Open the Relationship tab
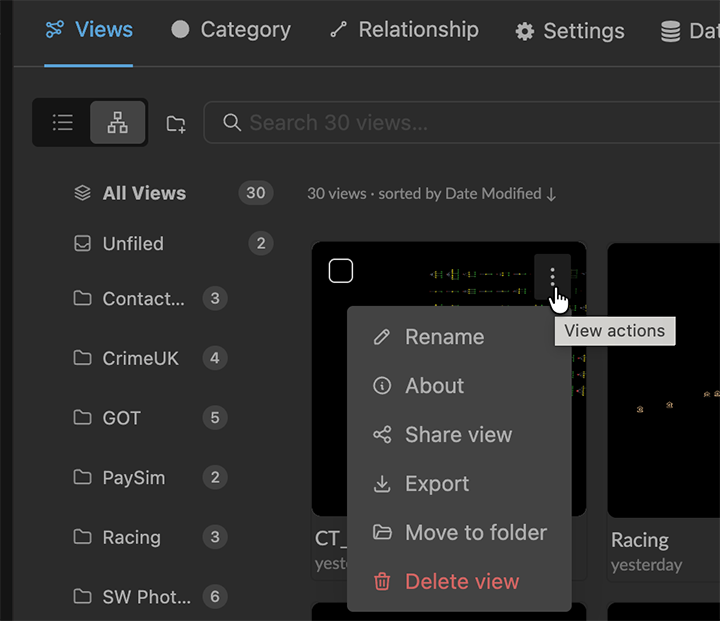The image size is (720, 621). [405, 30]
